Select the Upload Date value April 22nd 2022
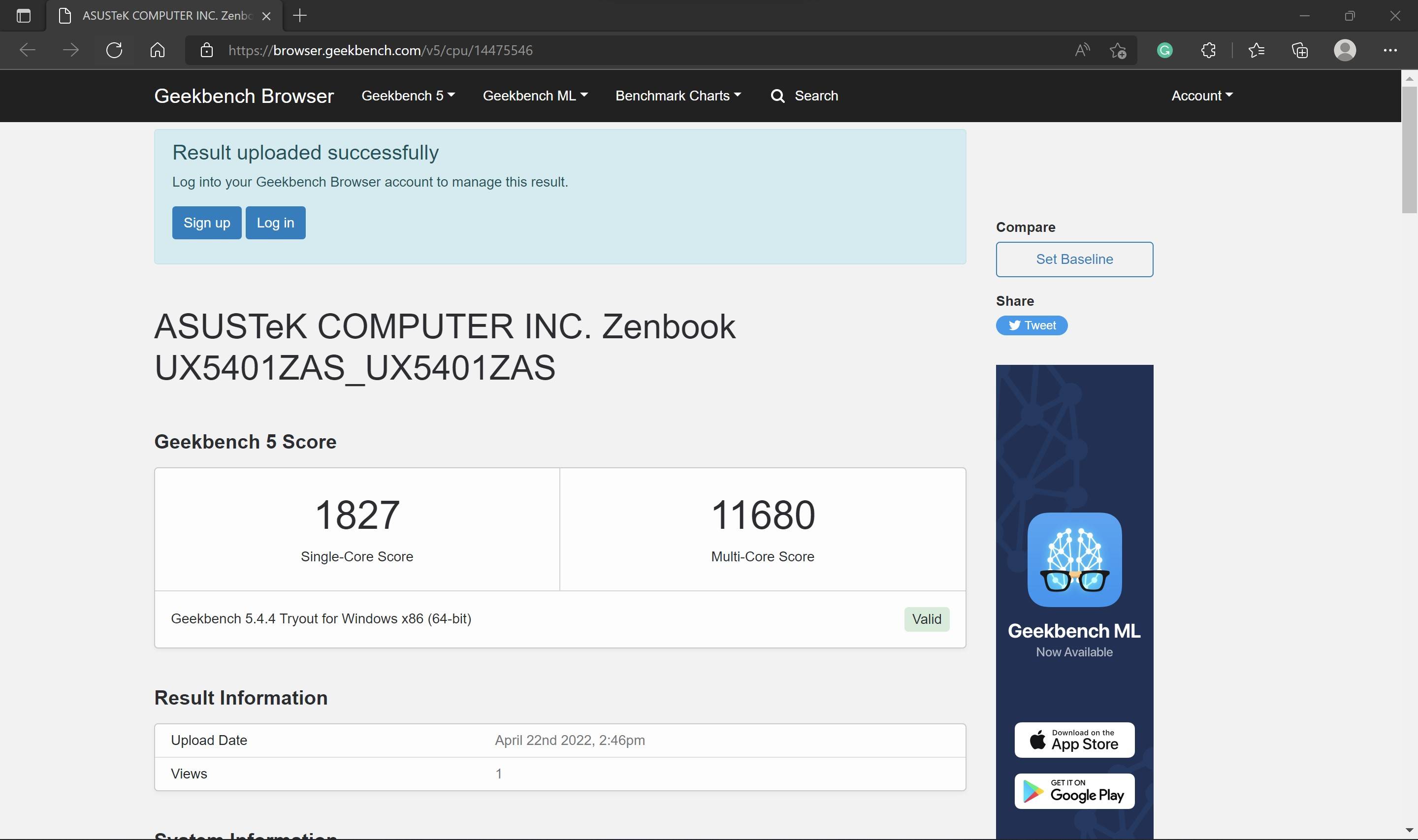Image resolution: width=1418 pixels, height=840 pixels. pyautogui.click(x=570, y=740)
